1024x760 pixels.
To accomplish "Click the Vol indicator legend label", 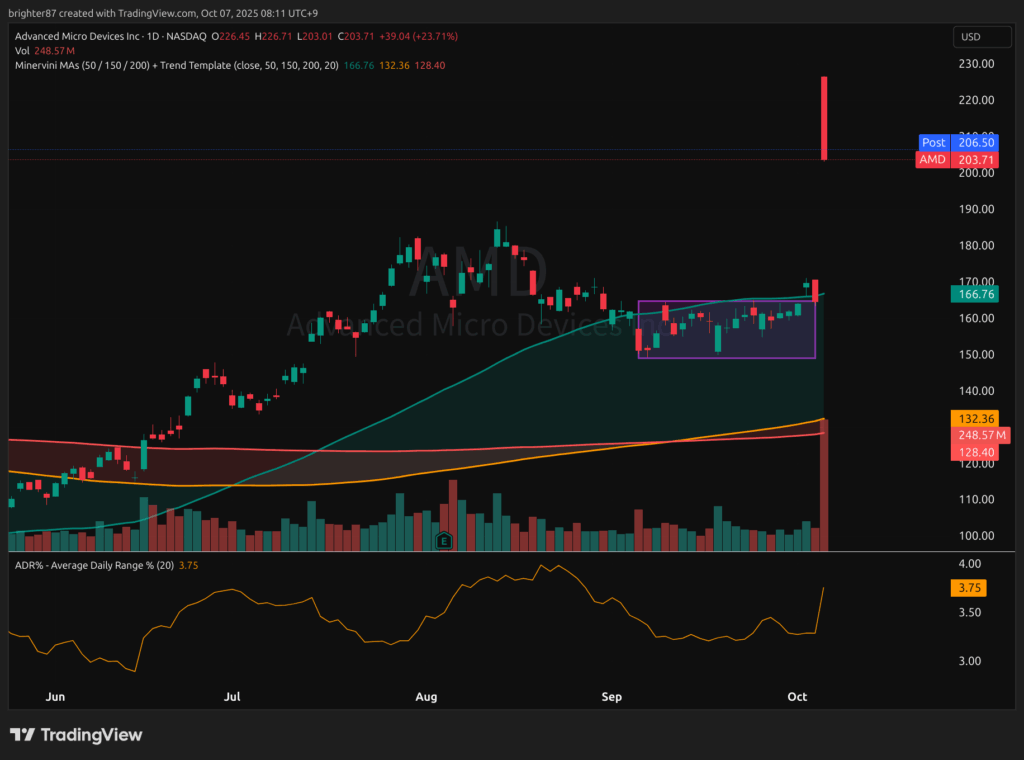I will pos(22,50).
